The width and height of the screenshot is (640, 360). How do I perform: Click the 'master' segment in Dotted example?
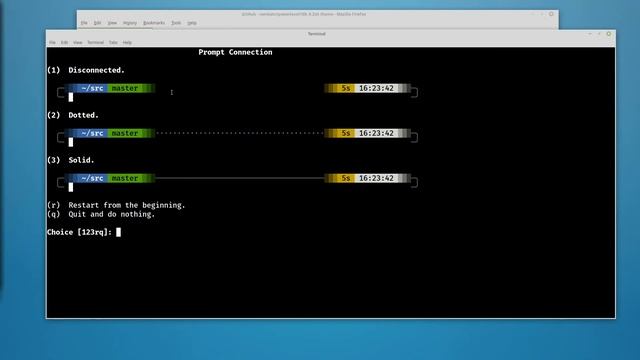(124, 133)
